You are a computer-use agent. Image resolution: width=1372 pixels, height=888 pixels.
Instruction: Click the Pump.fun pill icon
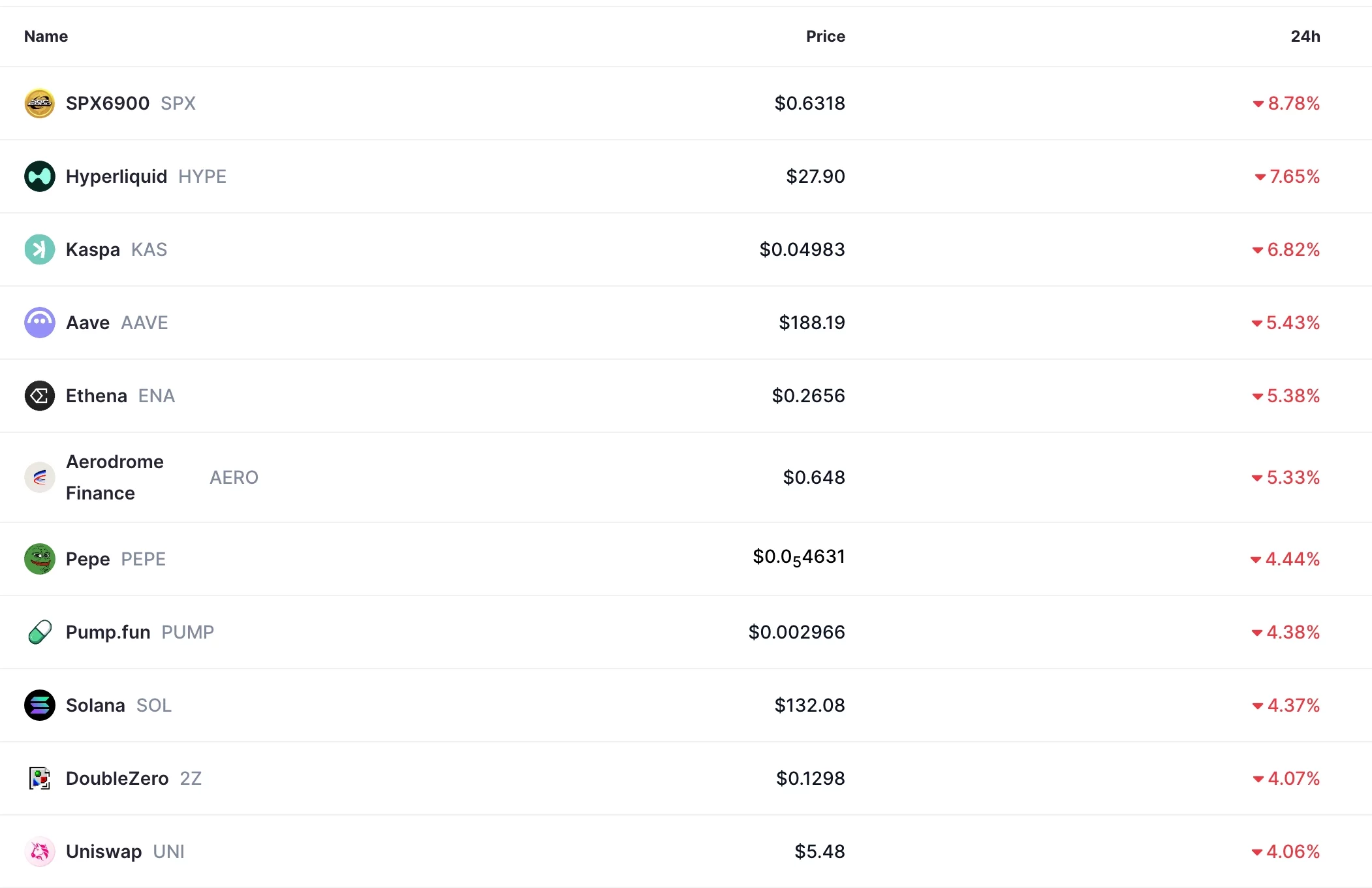(x=40, y=631)
